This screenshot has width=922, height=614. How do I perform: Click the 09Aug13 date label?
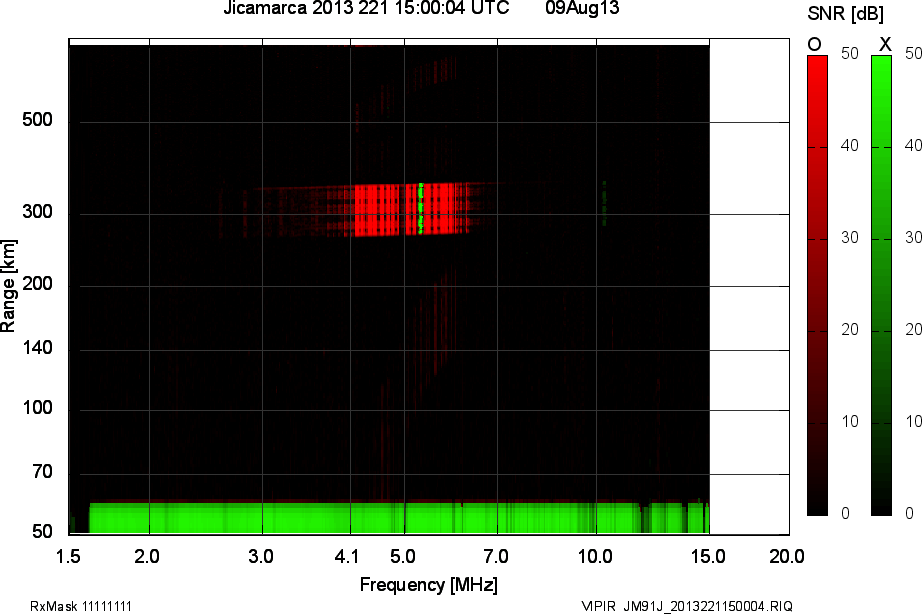(x=579, y=8)
